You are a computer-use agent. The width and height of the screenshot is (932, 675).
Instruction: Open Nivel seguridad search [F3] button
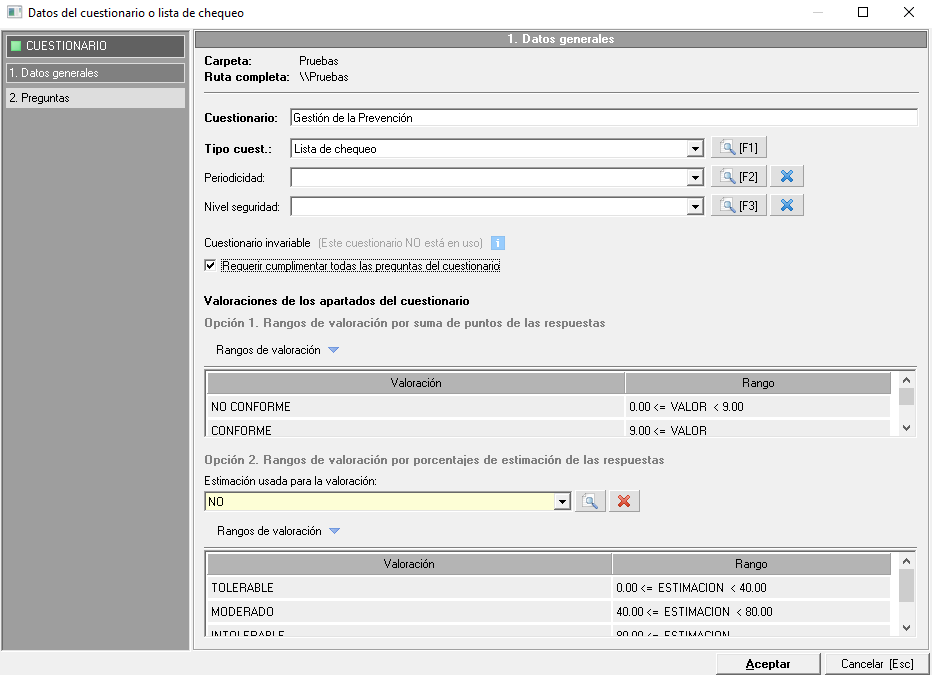coord(739,206)
